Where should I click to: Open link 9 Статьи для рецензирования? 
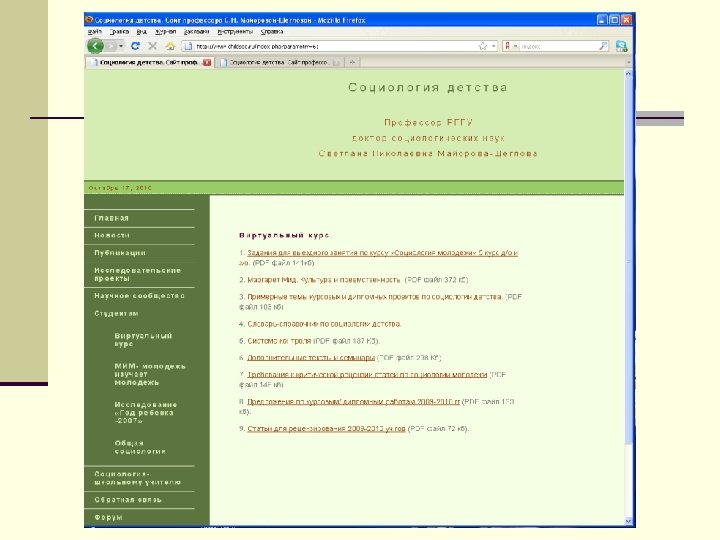point(326,428)
